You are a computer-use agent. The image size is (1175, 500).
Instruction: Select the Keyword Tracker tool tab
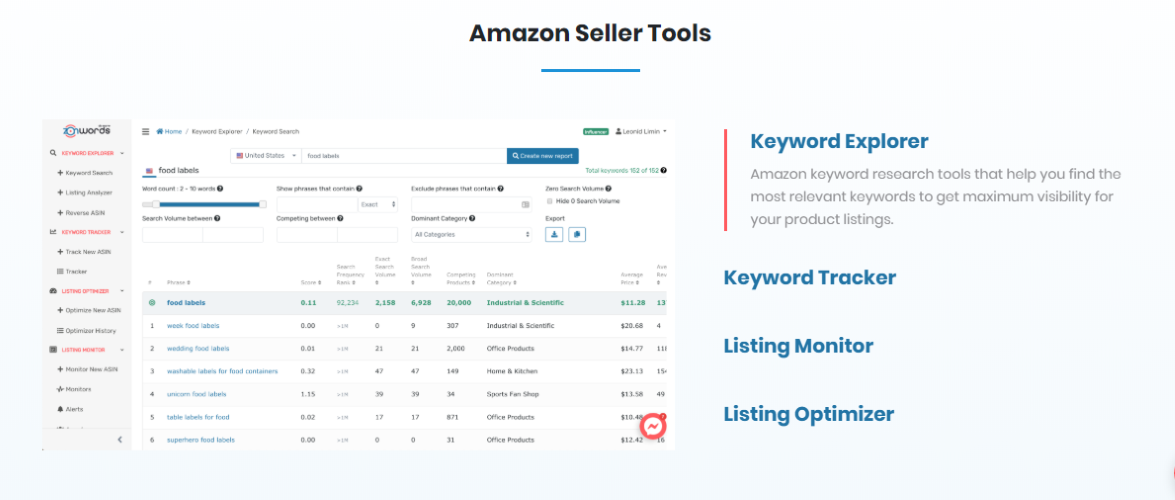pos(809,277)
